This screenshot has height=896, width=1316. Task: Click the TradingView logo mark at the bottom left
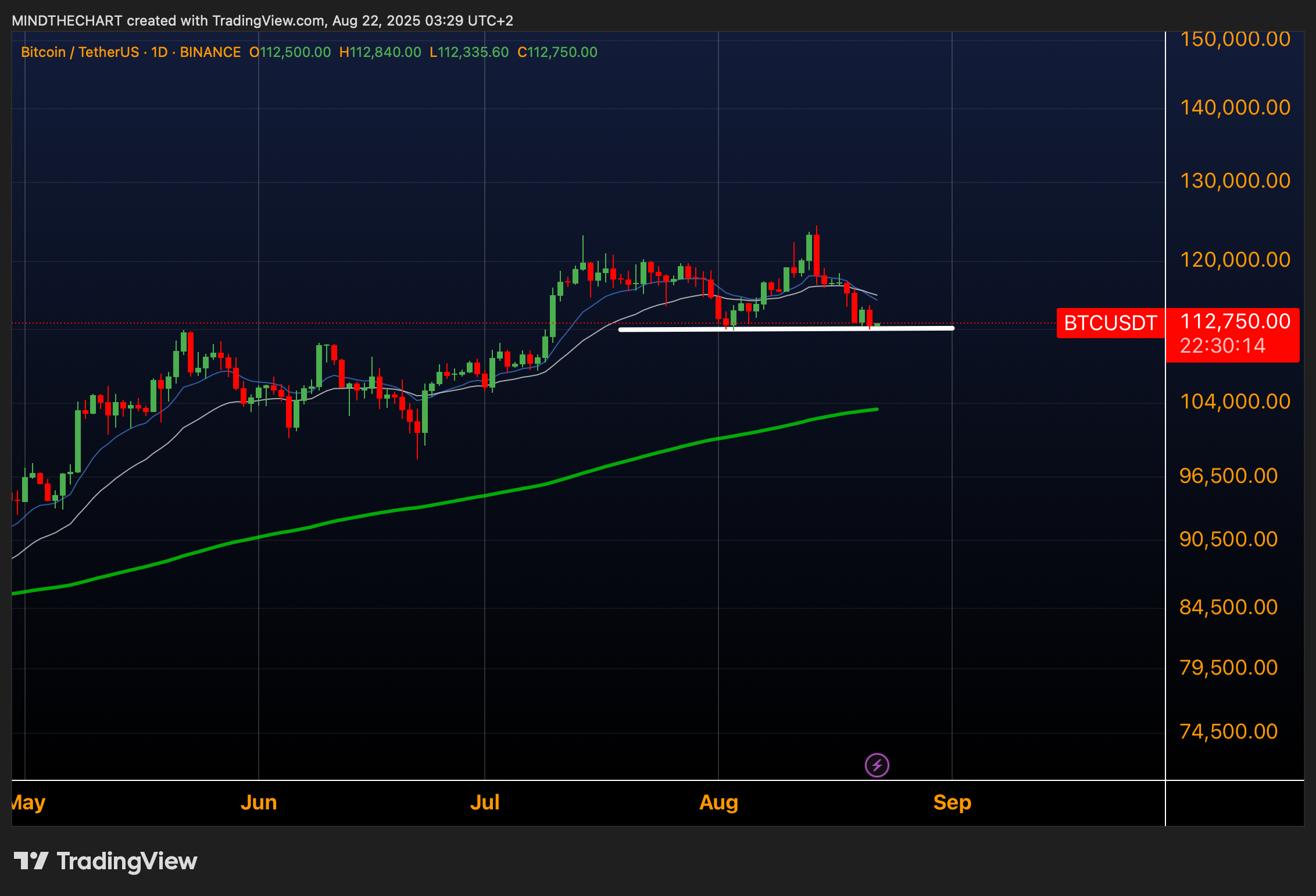coord(31,861)
